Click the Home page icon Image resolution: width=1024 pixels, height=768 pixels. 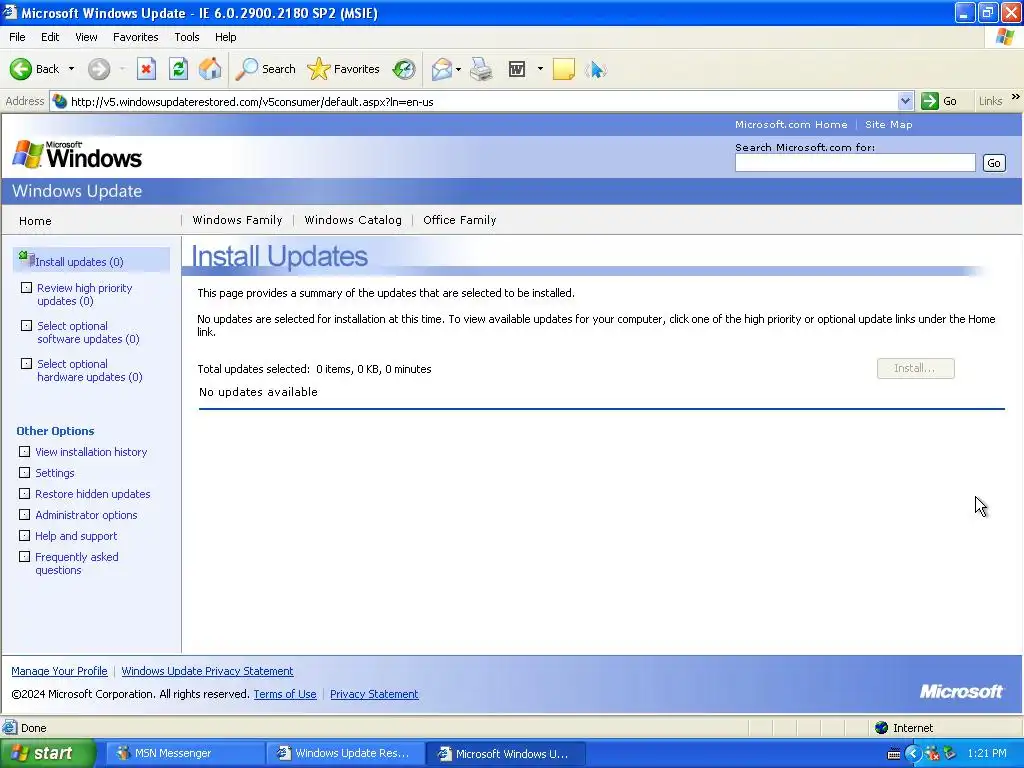click(x=210, y=69)
